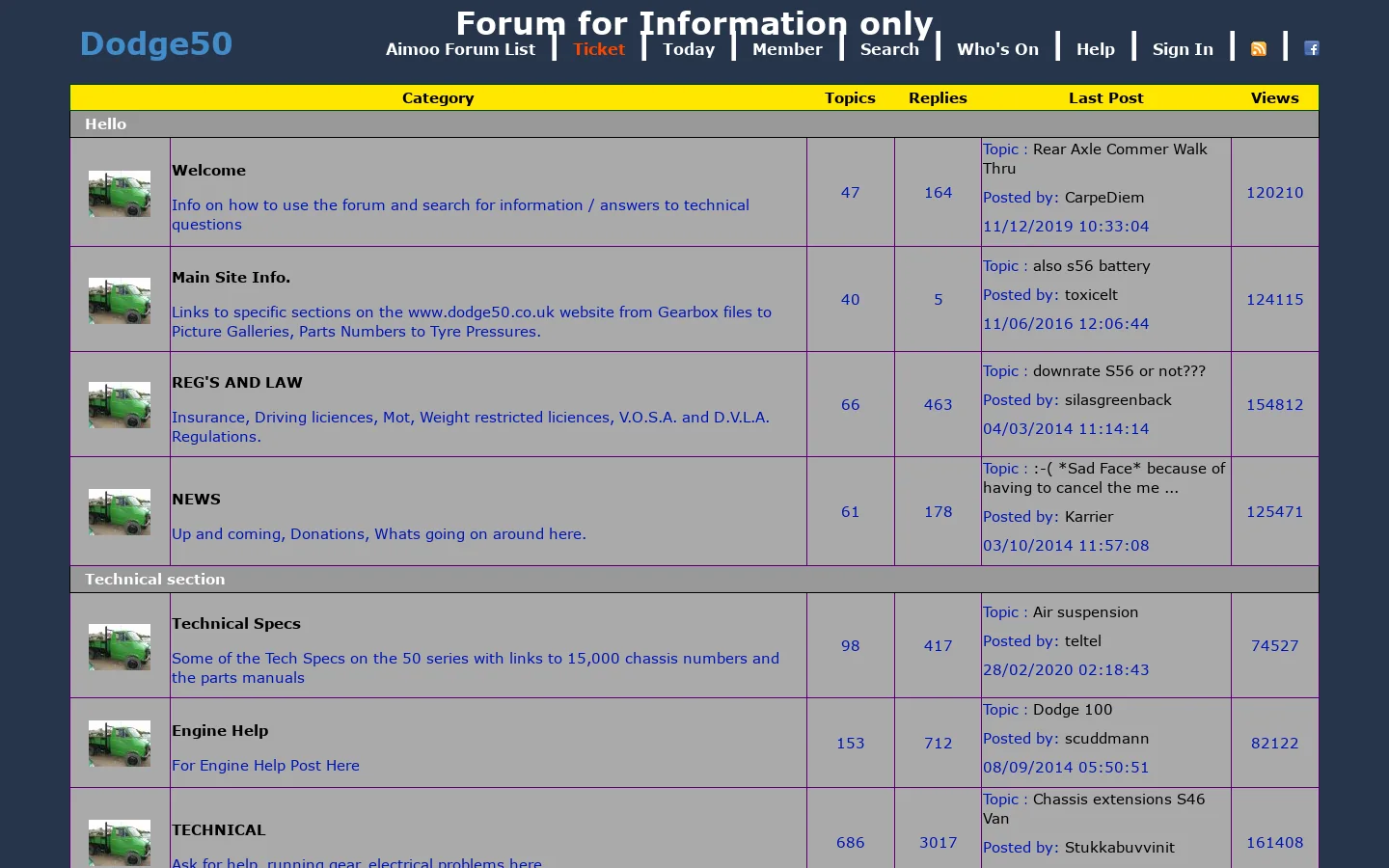The height and width of the screenshot is (868, 1389).
Task: View poster scuddmann's profile
Action: pos(1106,739)
